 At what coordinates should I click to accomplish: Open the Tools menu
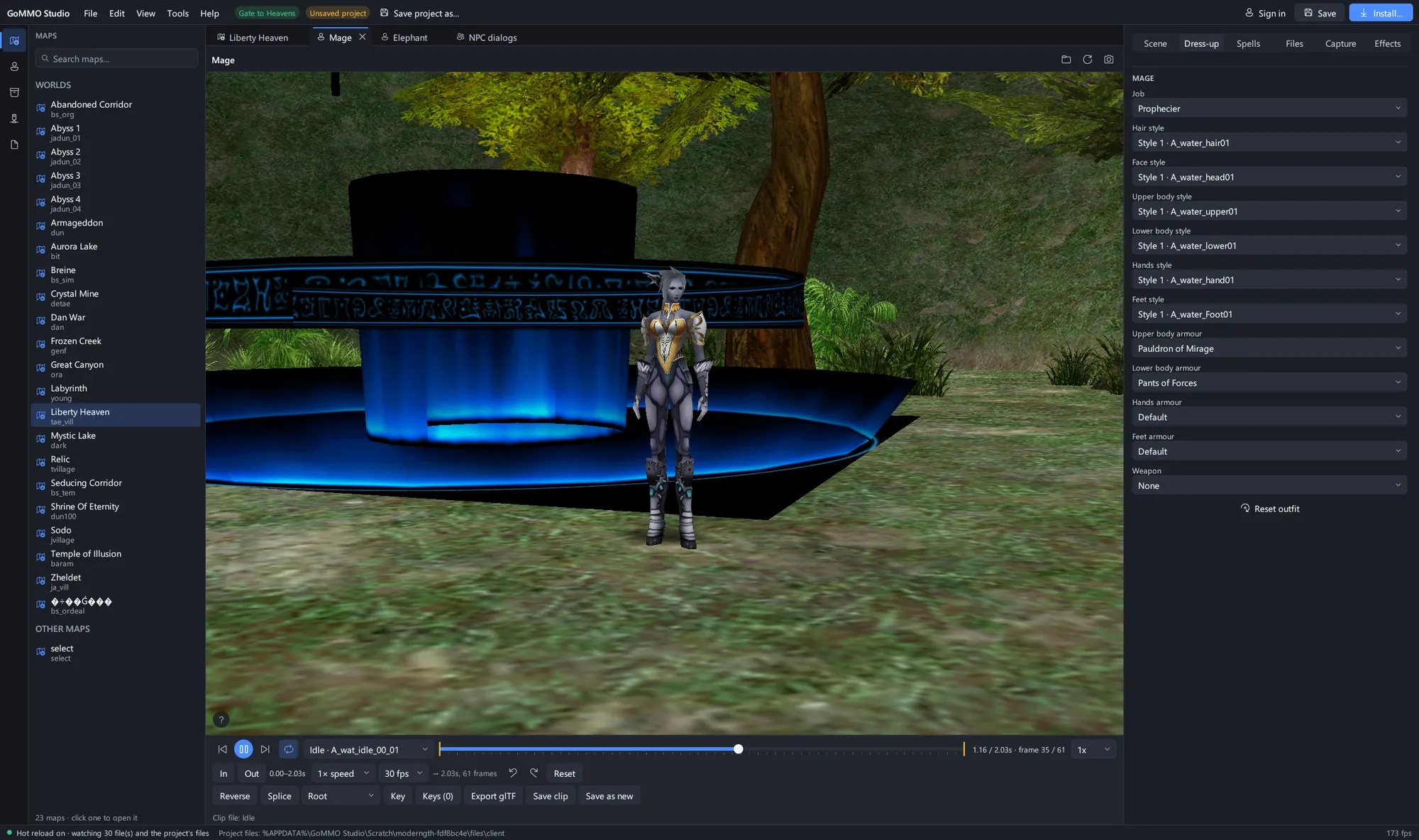(x=177, y=13)
